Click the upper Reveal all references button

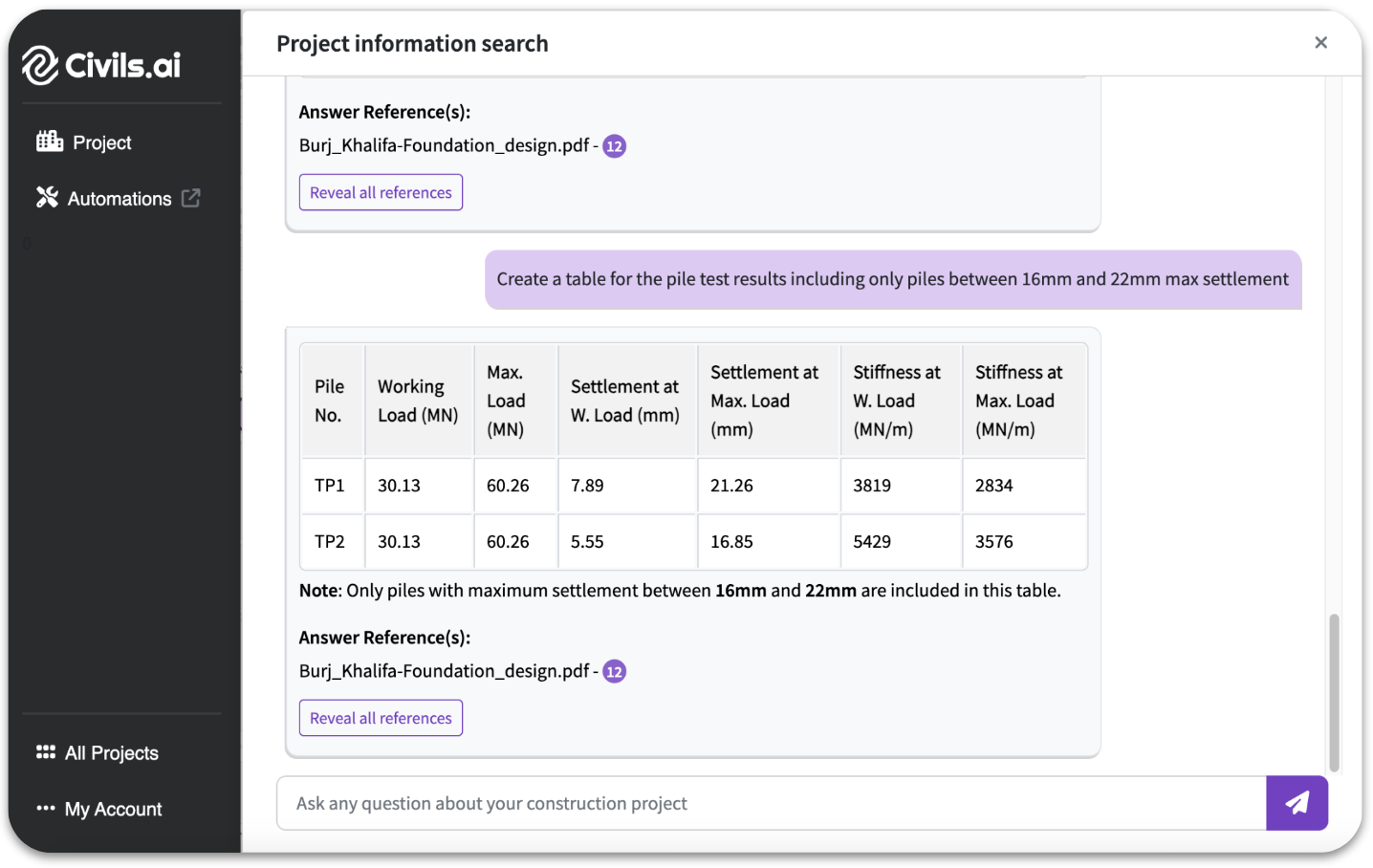pos(381,192)
